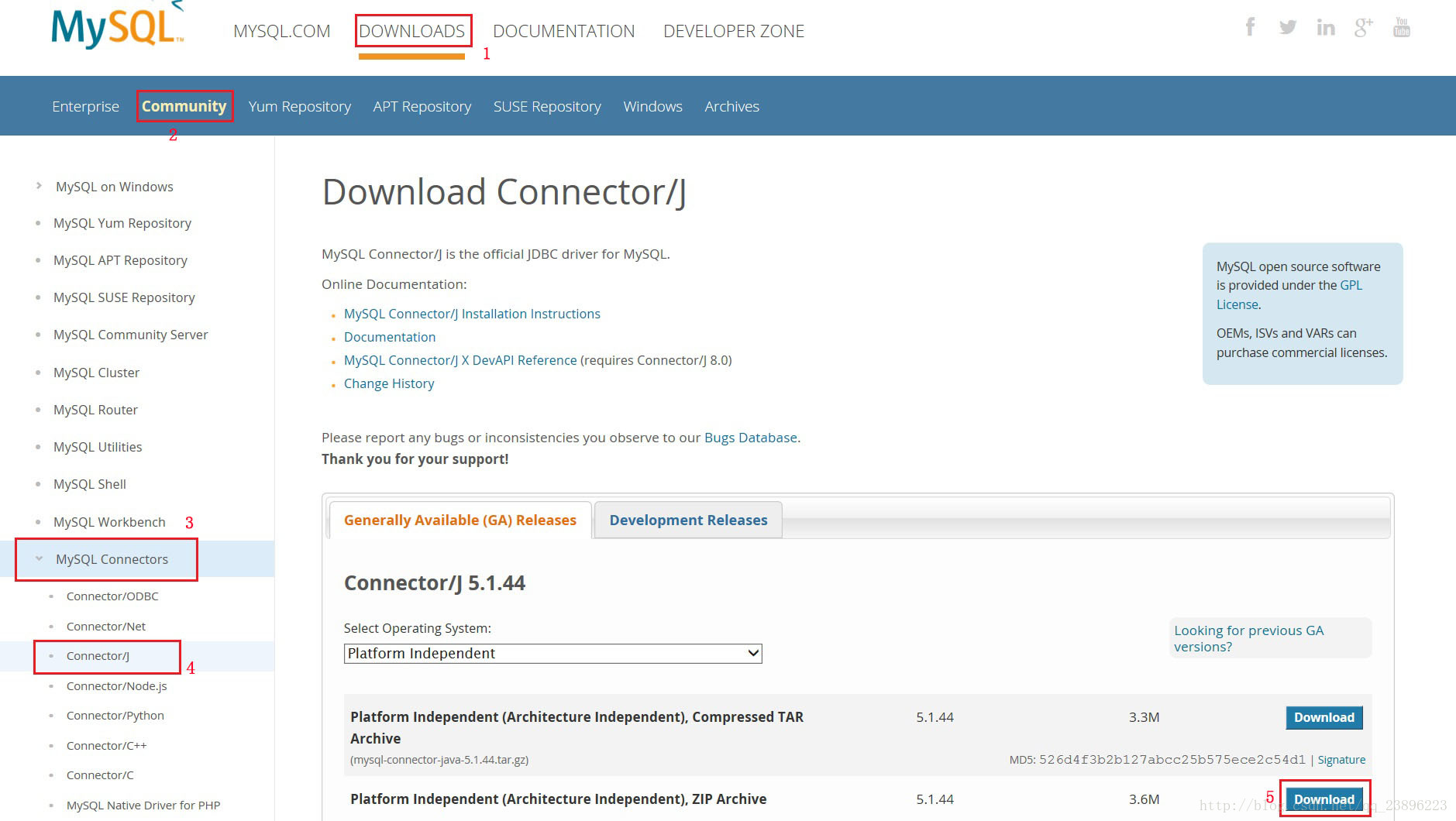Screen dimensions: 1456x821
Task: Collapse the MySQL Connectors arrow
Action: pos(39,558)
